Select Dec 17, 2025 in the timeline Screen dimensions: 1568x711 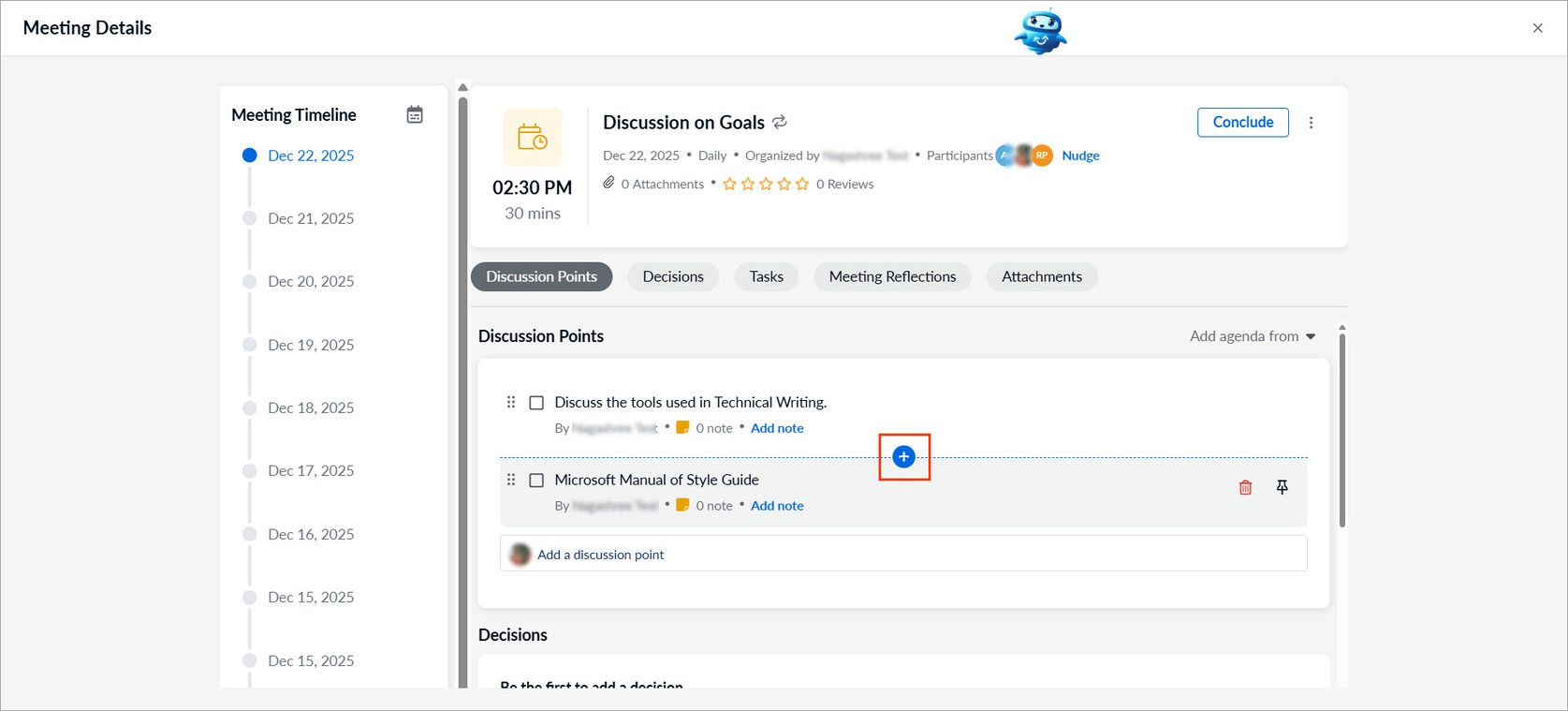point(311,470)
